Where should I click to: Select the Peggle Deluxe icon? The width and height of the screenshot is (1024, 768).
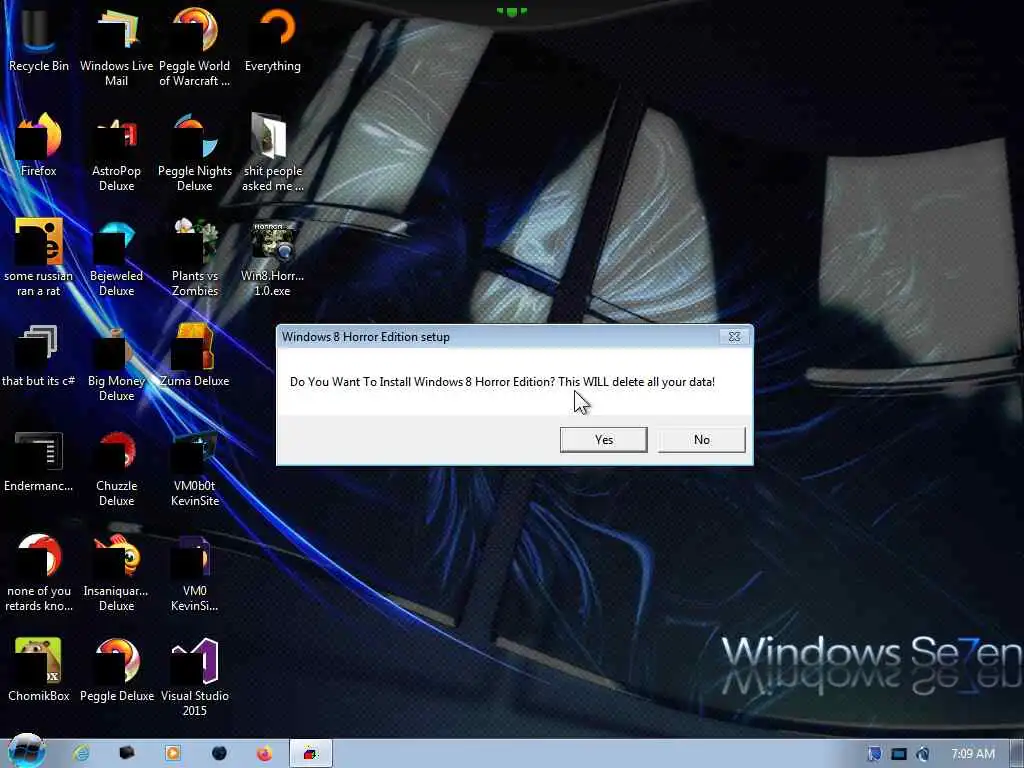point(117,669)
